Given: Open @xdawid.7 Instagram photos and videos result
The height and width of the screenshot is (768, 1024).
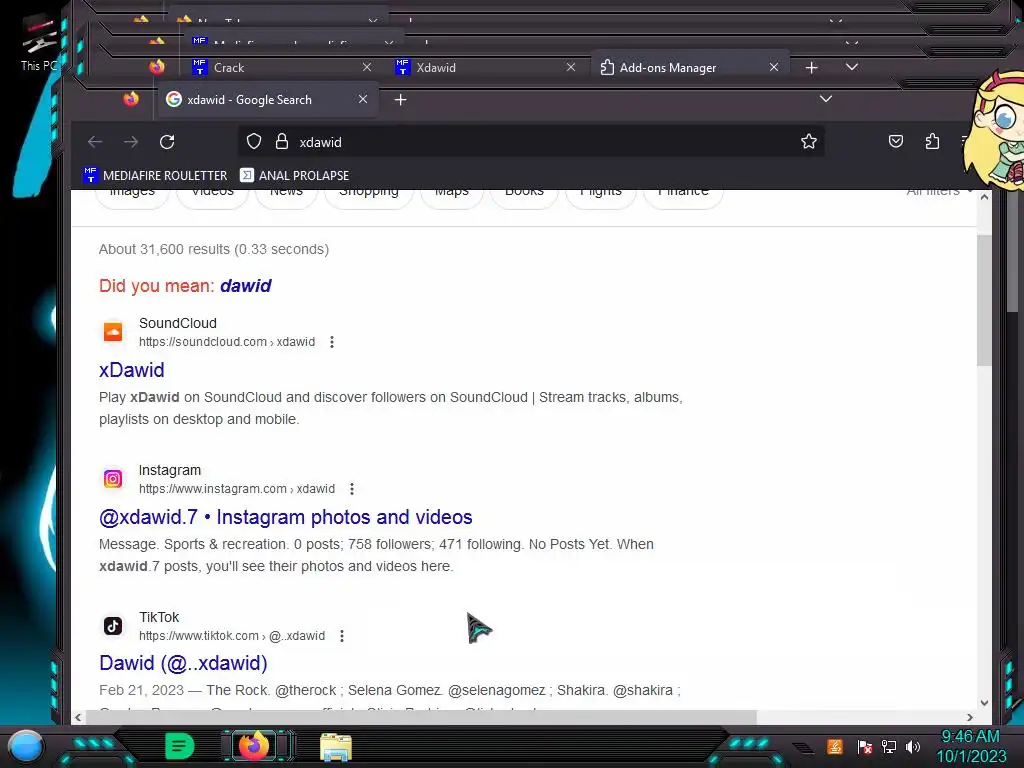Looking at the screenshot, I should [285, 517].
